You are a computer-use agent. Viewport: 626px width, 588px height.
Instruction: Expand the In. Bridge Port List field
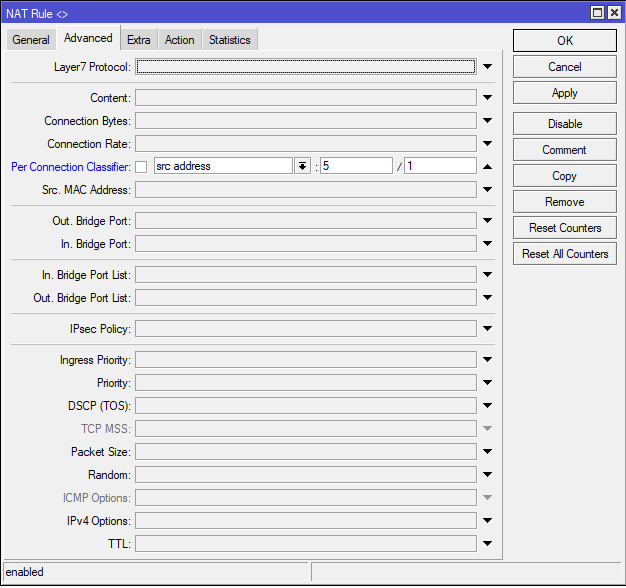(487, 274)
